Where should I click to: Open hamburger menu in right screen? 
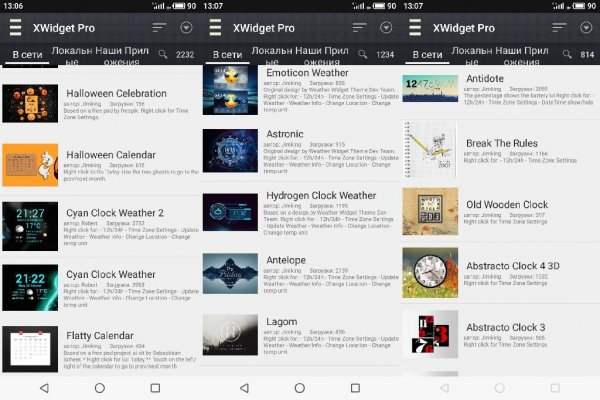coord(415,28)
